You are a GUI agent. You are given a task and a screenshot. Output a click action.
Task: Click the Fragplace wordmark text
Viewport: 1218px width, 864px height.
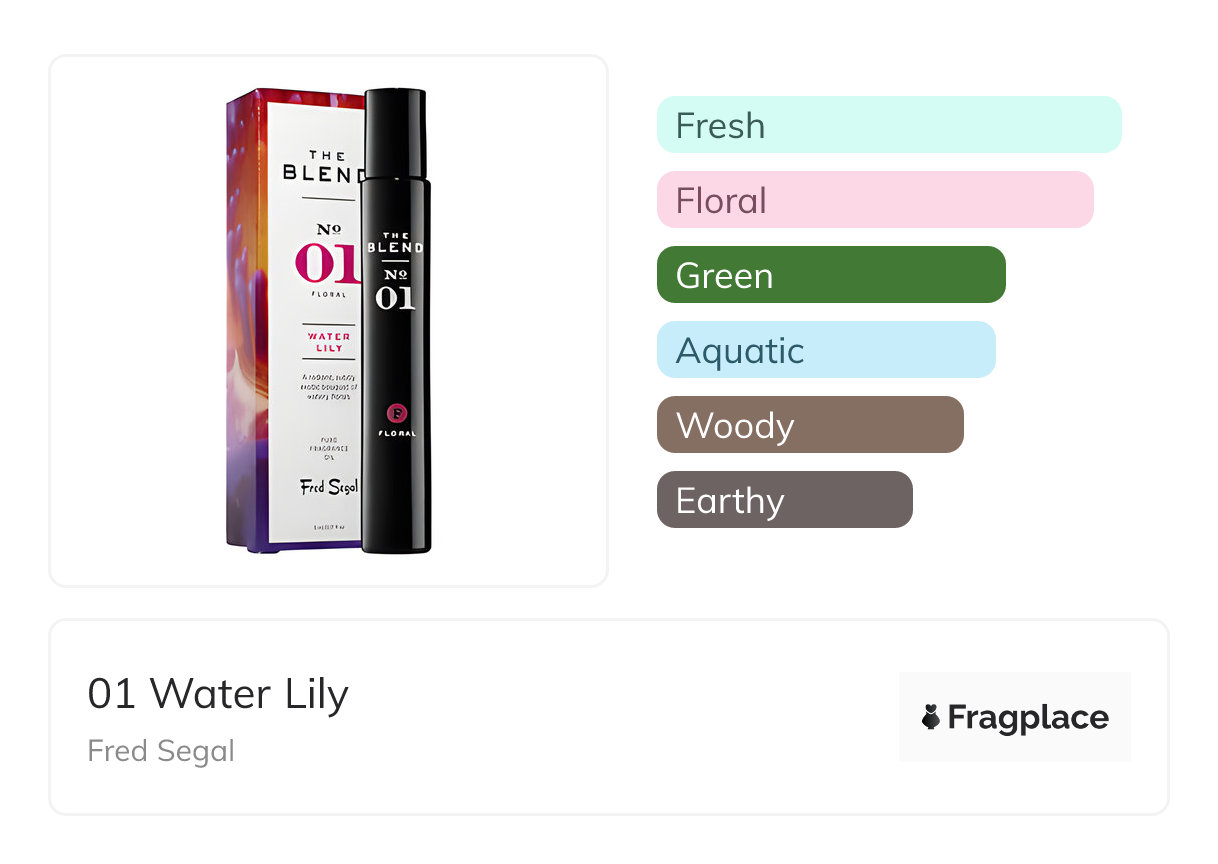(x=1027, y=717)
